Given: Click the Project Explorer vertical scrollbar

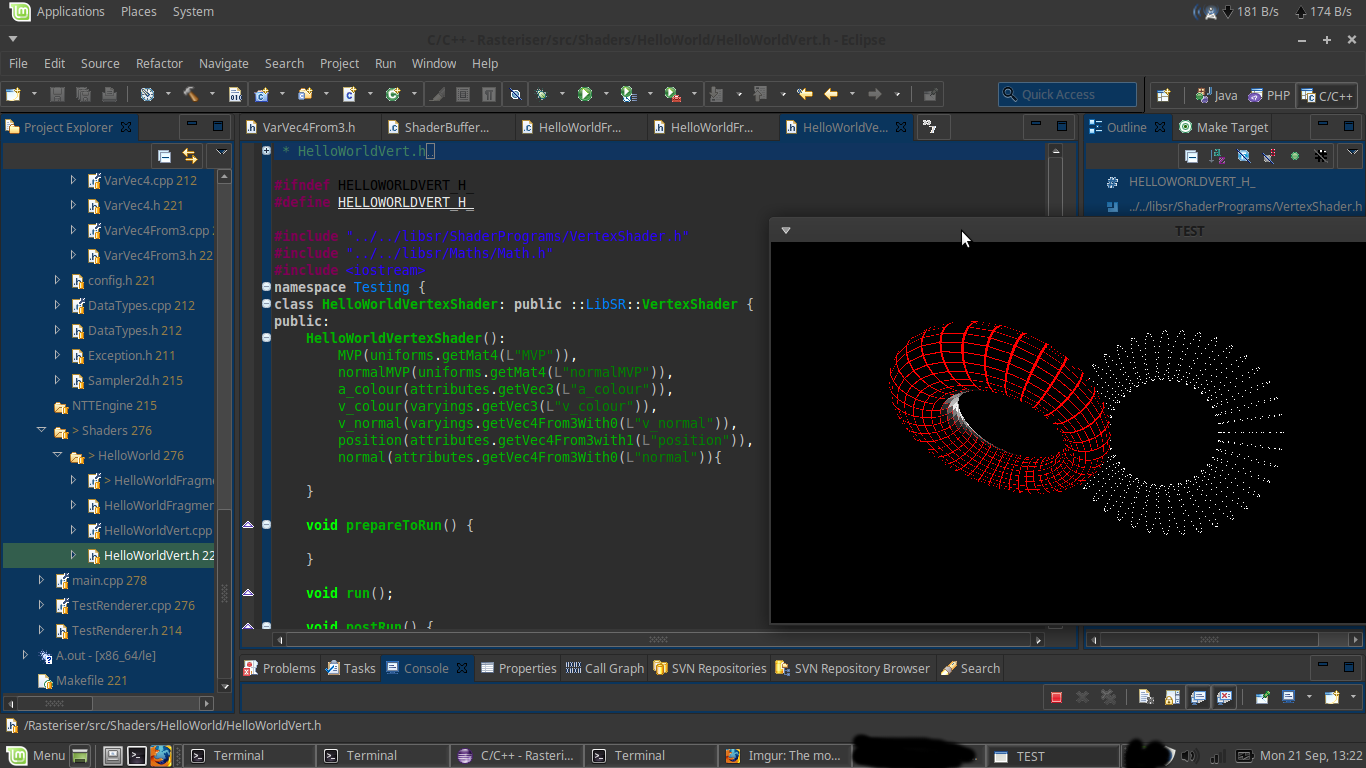Looking at the screenshot, I should (x=223, y=430).
